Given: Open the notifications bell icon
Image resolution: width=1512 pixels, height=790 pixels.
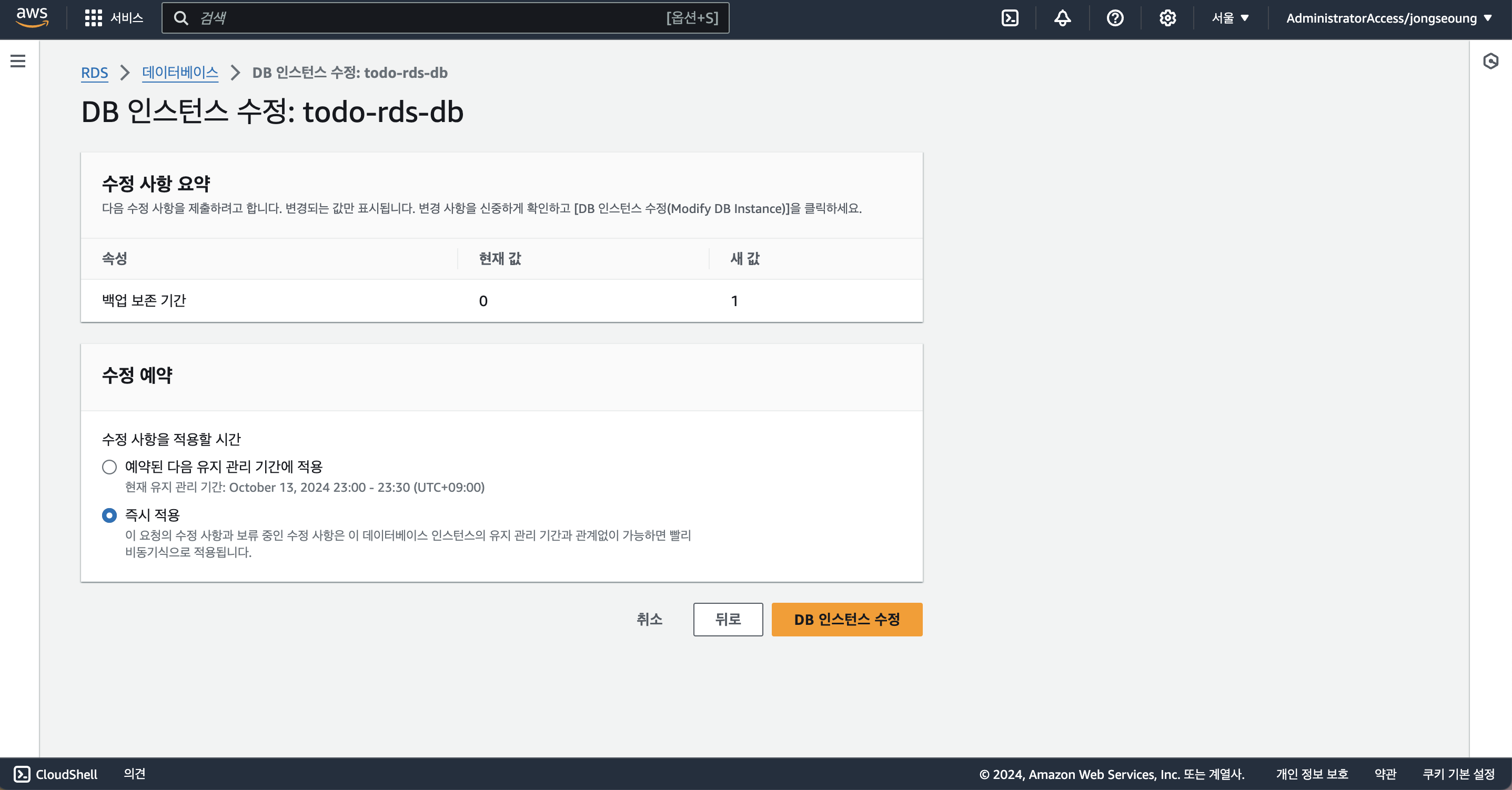Looking at the screenshot, I should click(x=1062, y=17).
